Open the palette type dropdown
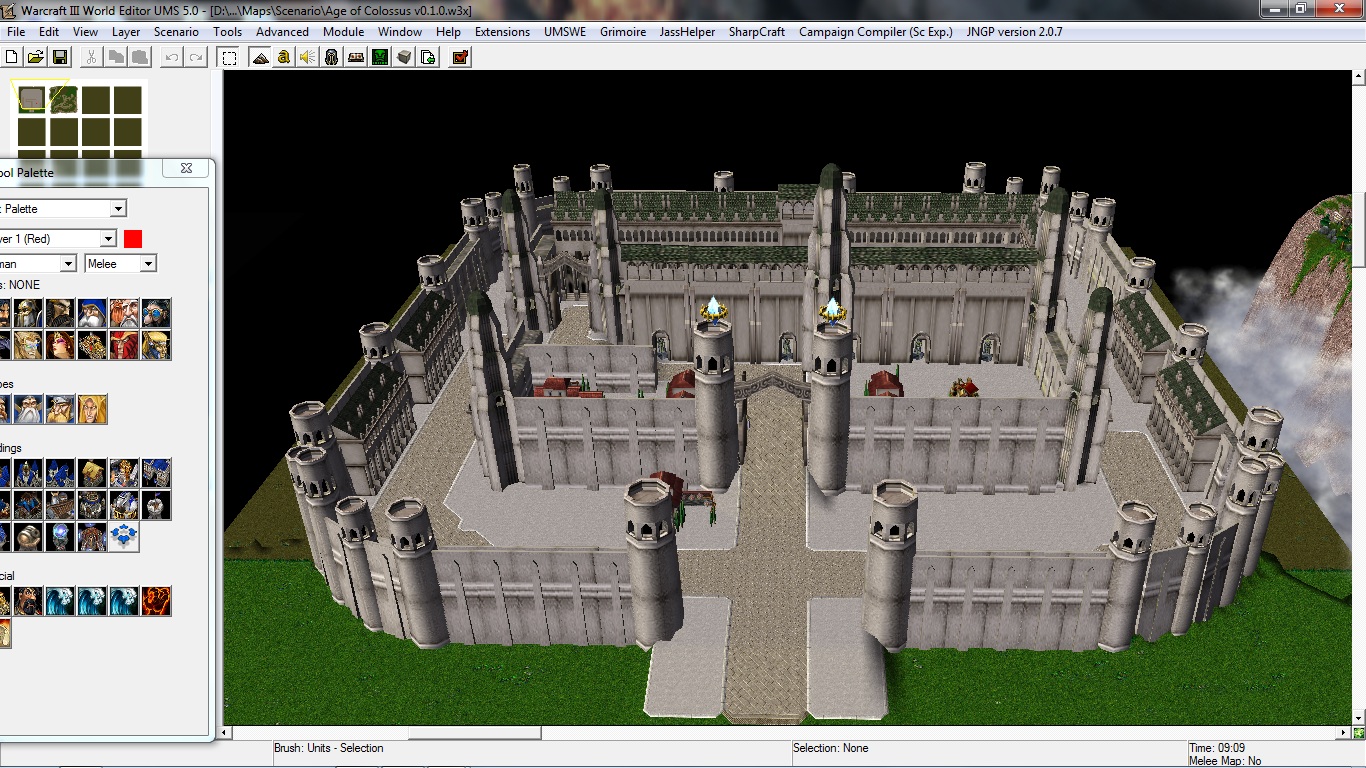This screenshot has height=768, width=1366. click(118, 208)
